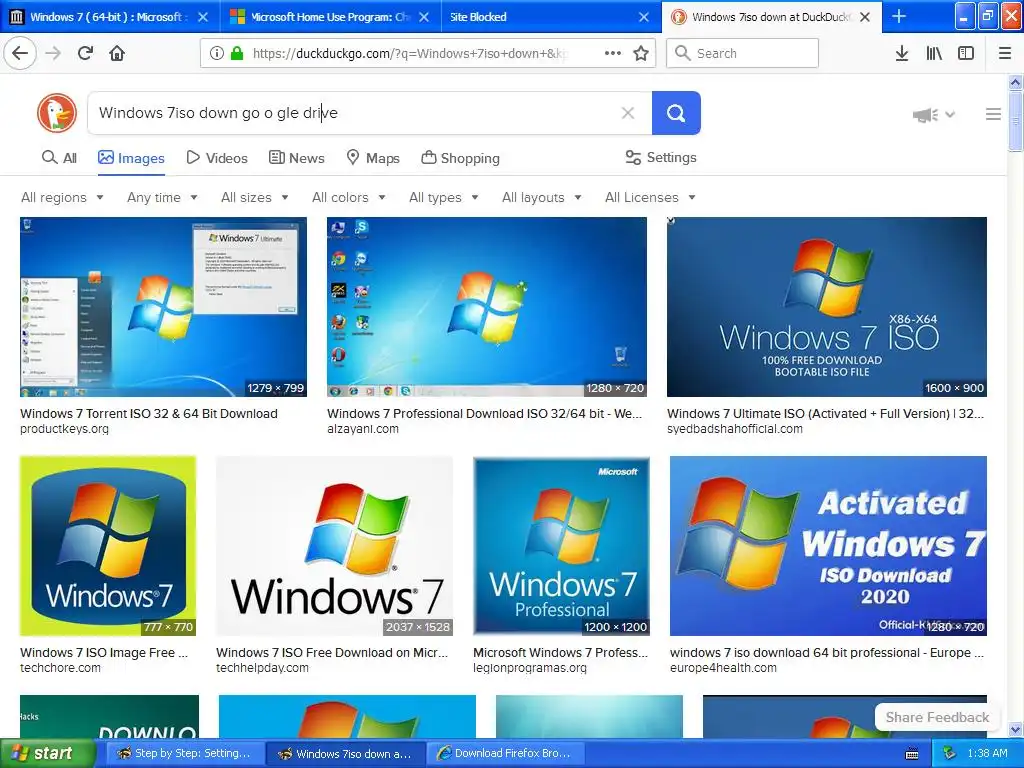Screen dimensions: 1024x768
Task: Click the page scrollbar down arrow
Action: 1016,729
